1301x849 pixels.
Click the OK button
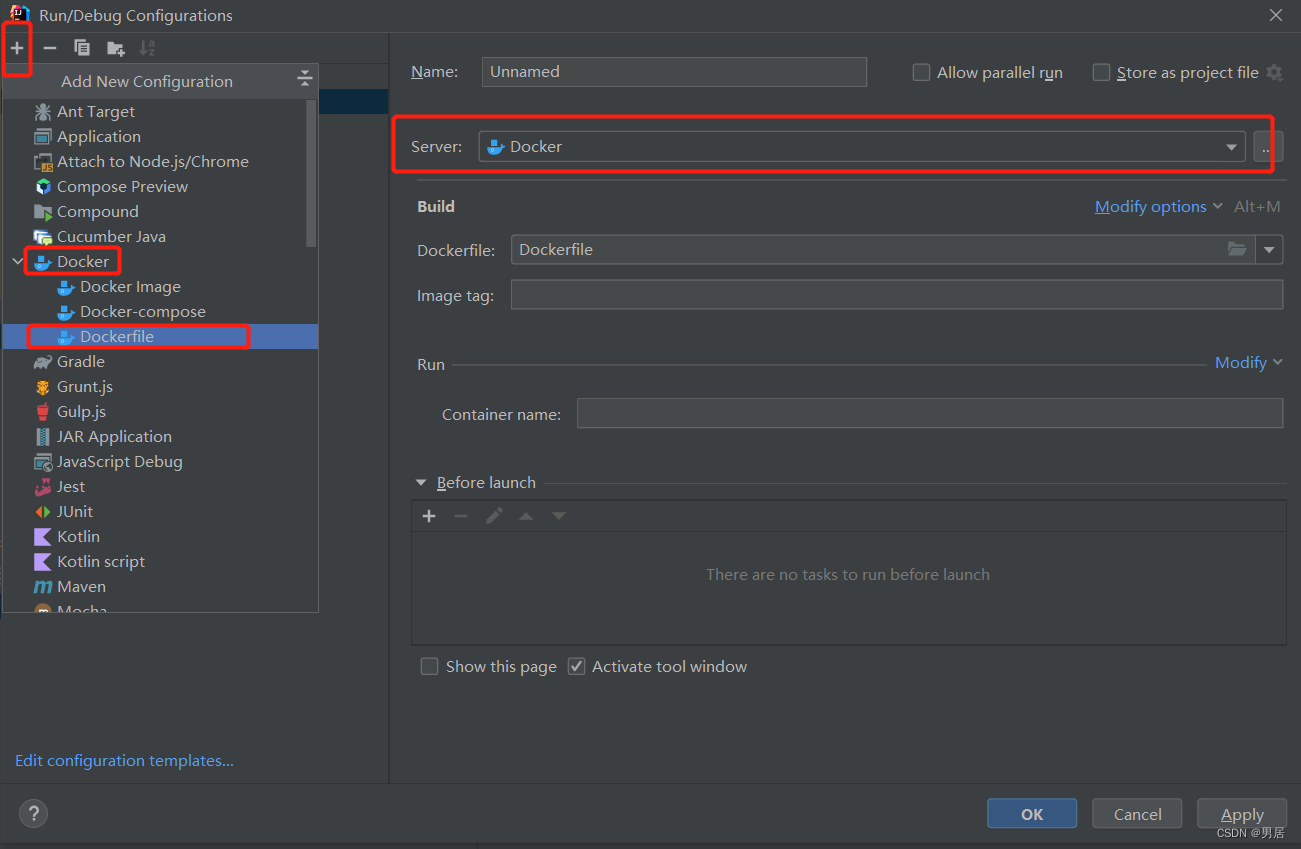(1032, 814)
